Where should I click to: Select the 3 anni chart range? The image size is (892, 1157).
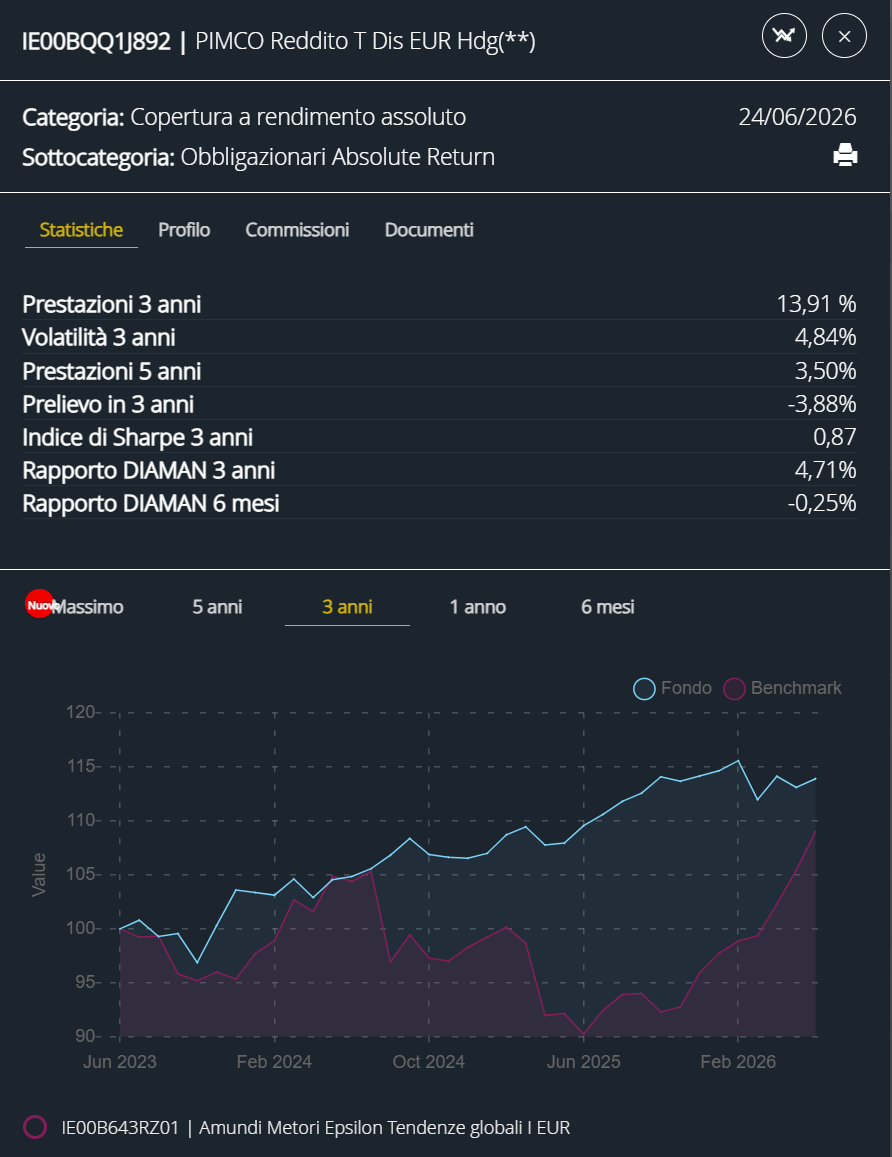(x=347, y=607)
